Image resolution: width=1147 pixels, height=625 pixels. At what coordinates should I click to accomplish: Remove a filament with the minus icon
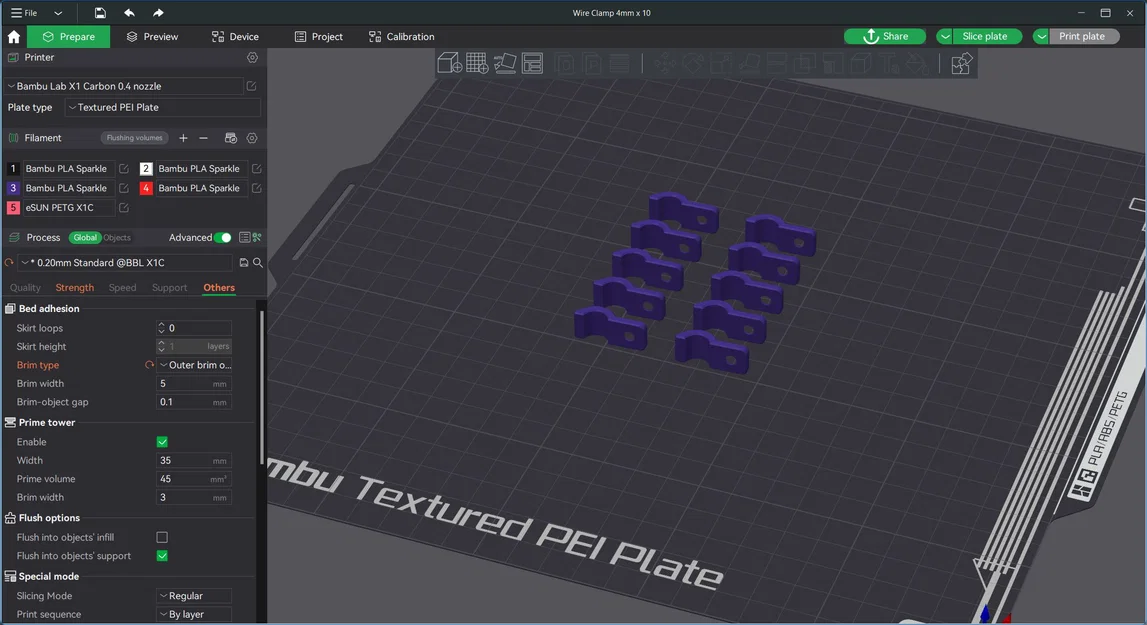203,138
